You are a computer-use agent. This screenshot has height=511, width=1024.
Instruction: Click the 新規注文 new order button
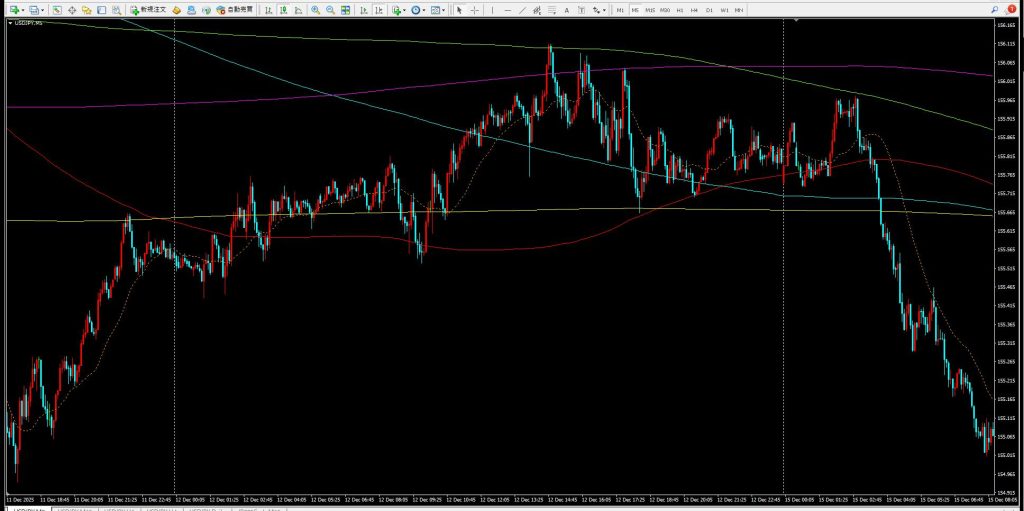coord(148,10)
